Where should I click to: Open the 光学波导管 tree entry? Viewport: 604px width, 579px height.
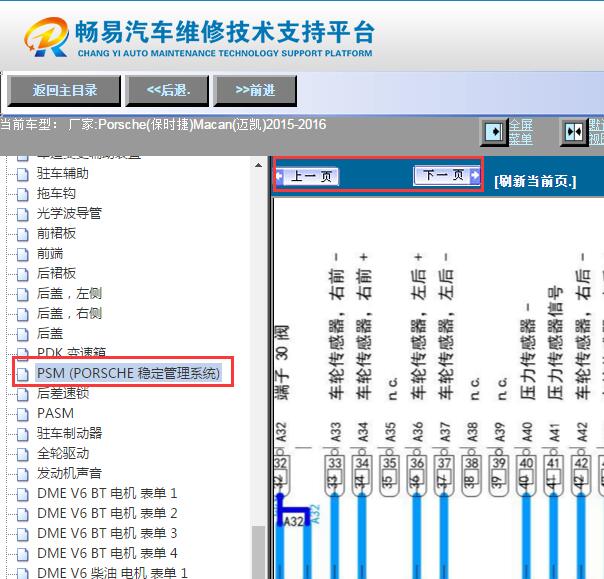69,213
